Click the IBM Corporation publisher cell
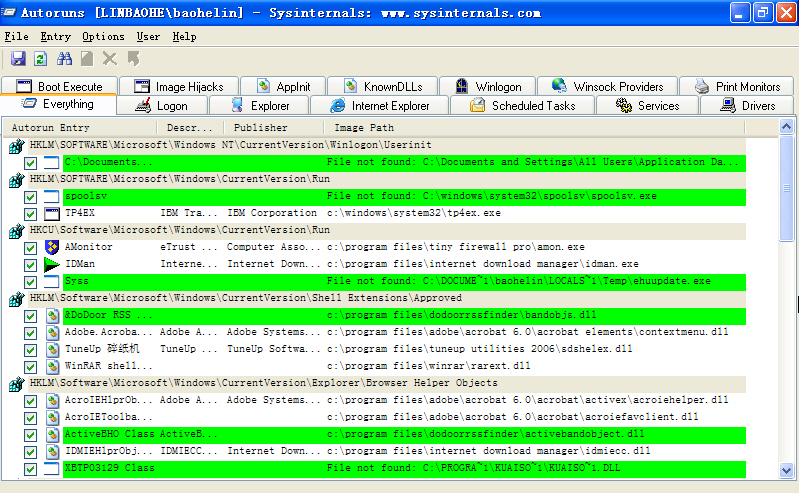This screenshot has height=493, width=799. [272, 213]
